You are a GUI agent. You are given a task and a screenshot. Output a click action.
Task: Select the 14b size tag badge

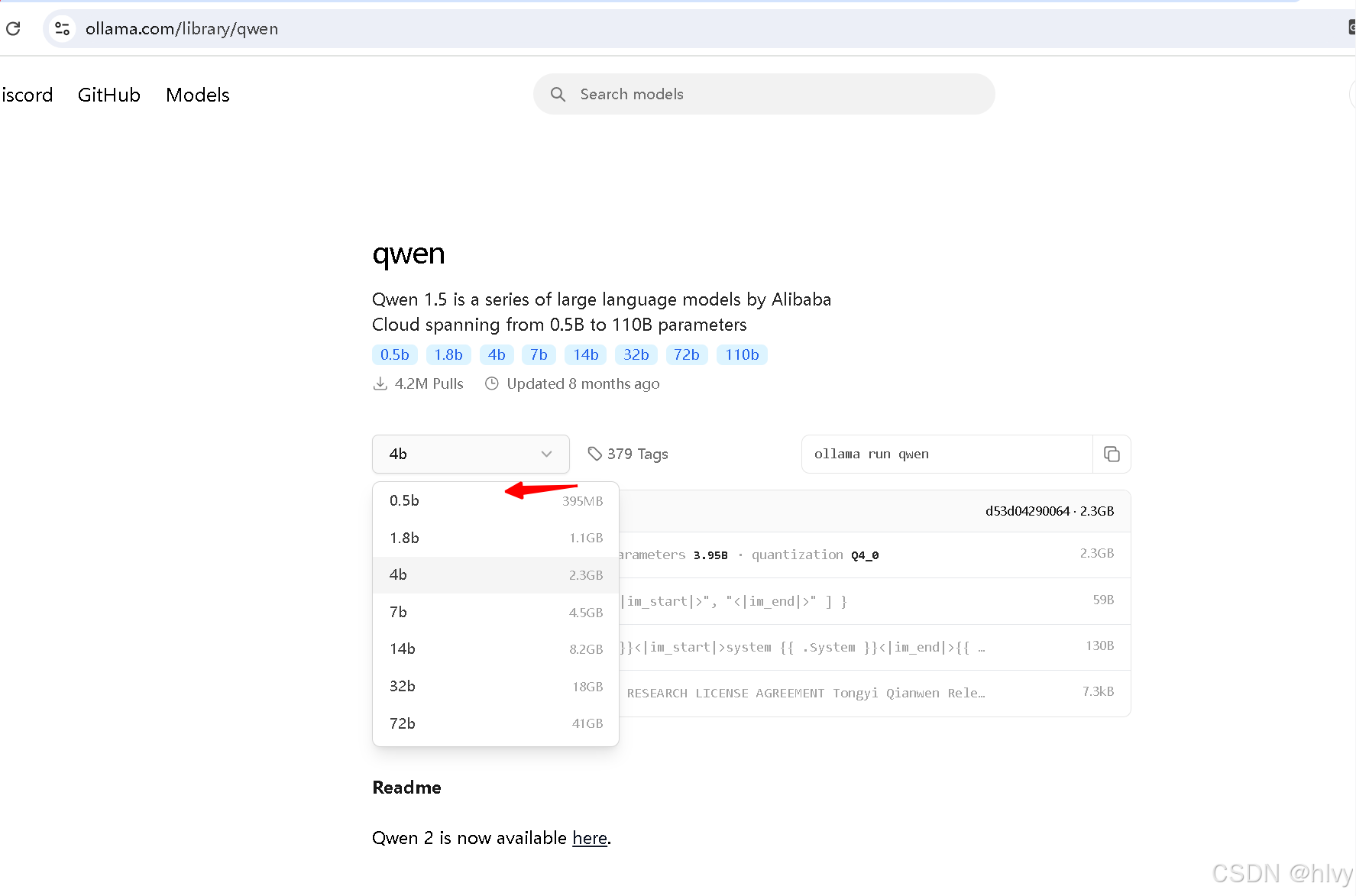tap(586, 354)
